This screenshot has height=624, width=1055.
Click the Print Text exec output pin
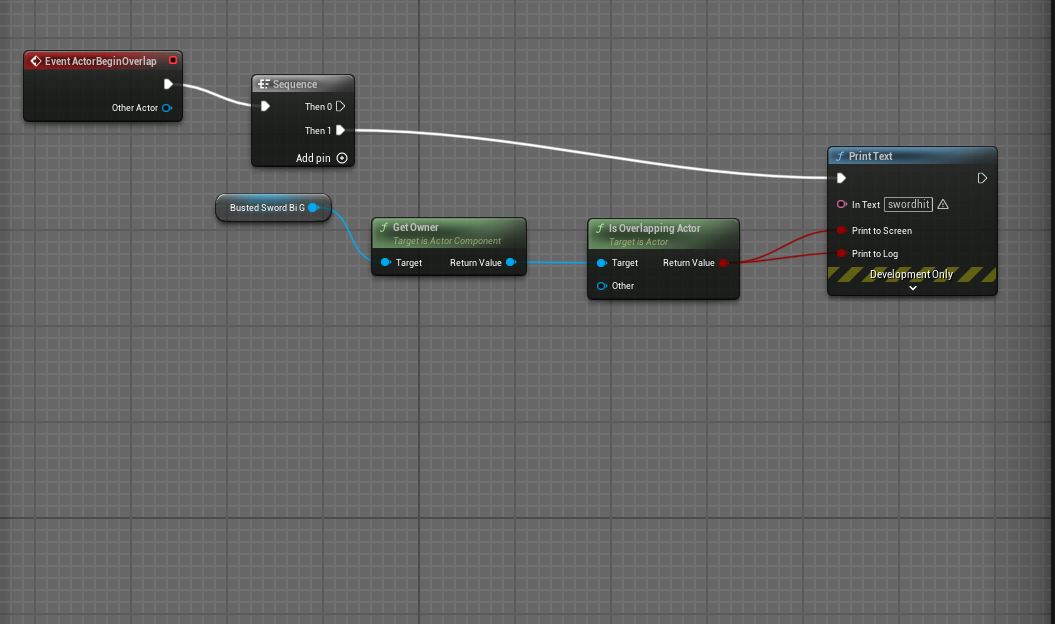pos(982,178)
